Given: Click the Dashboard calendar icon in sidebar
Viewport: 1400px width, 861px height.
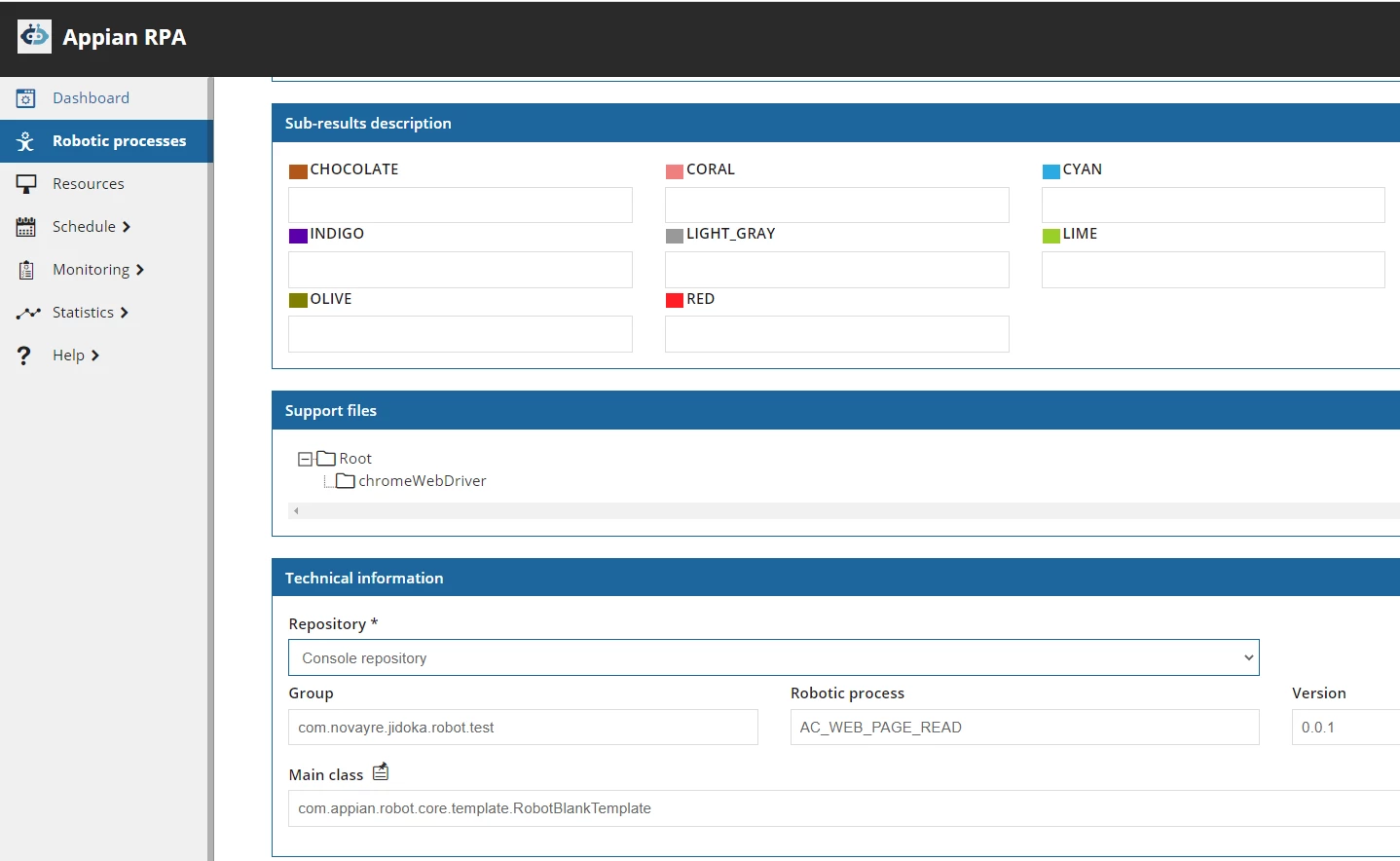Looking at the screenshot, I should 26,98.
